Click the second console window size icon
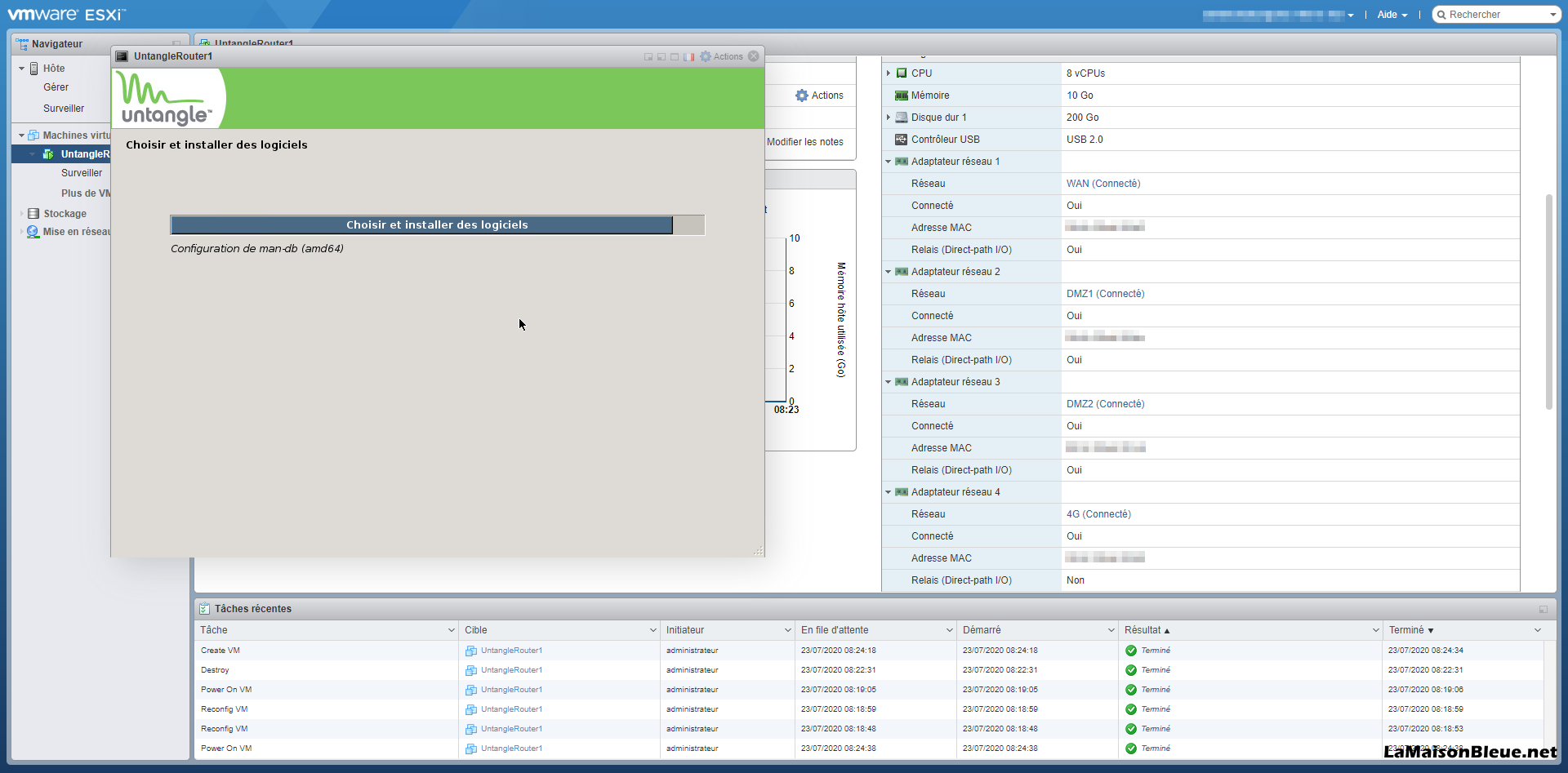 [x=661, y=57]
